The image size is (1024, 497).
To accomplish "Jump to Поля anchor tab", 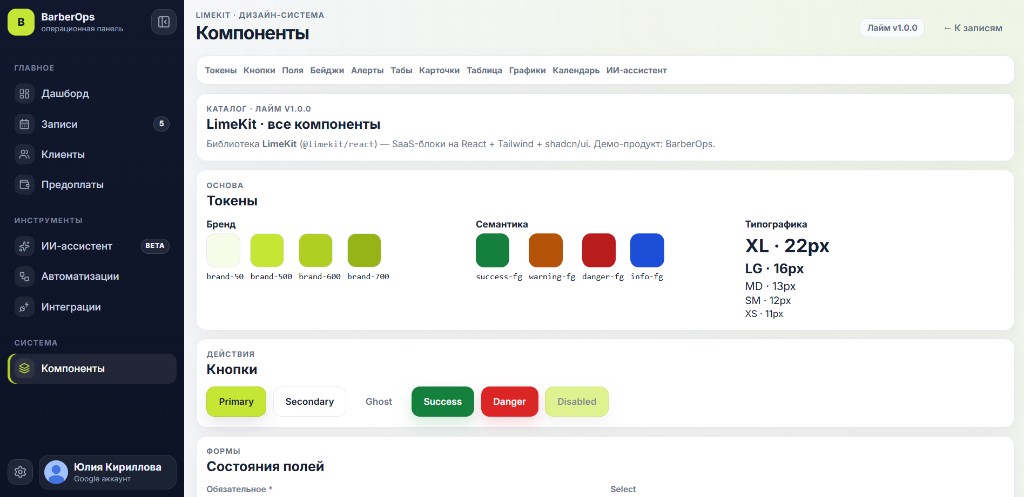I will pos(293,70).
